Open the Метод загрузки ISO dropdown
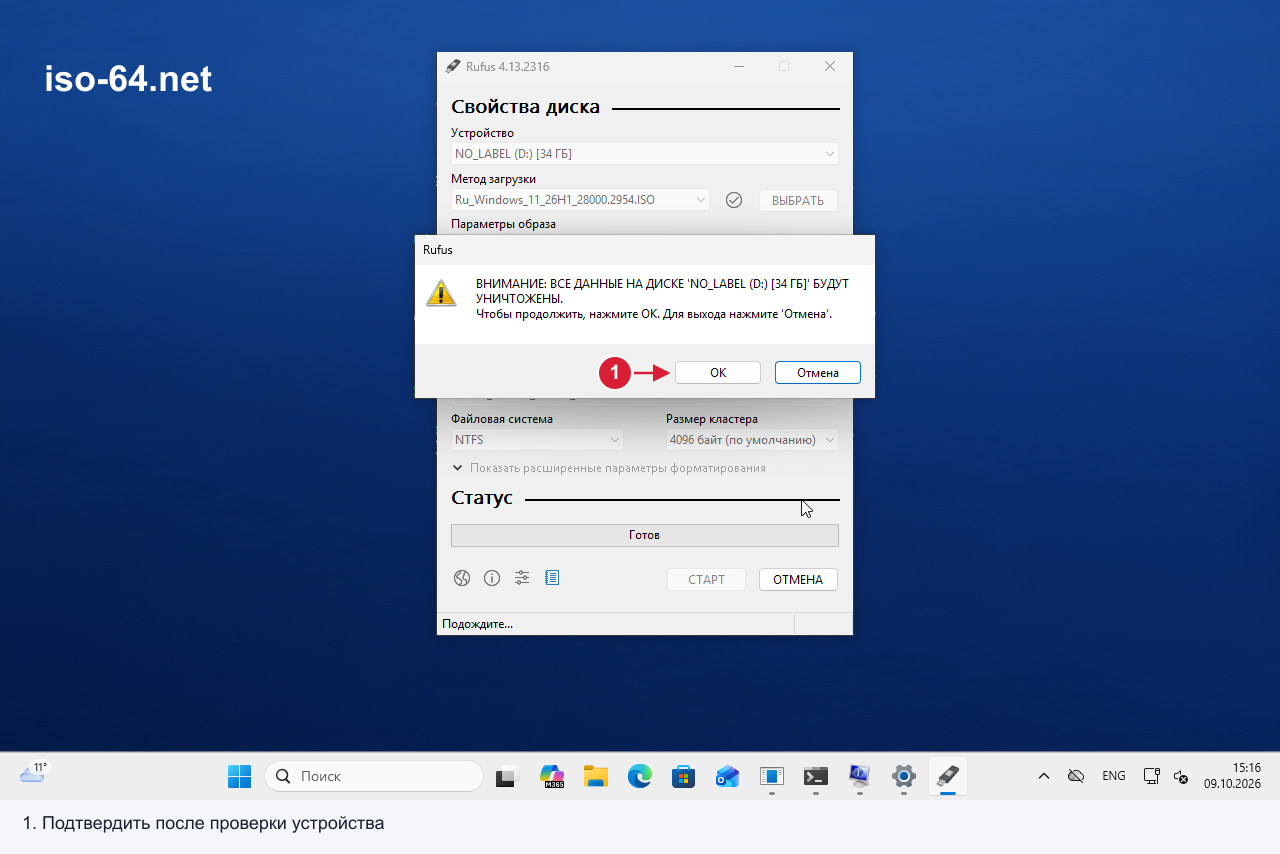The width and height of the screenshot is (1280, 854). [x=580, y=200]
